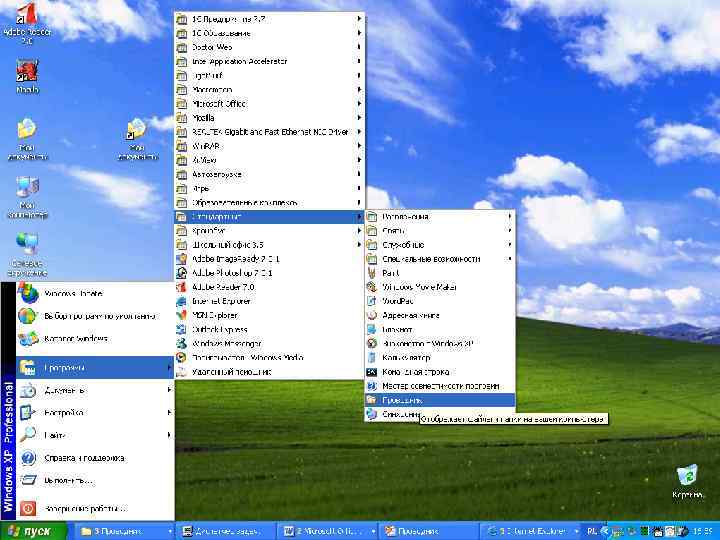Expand the 1C Предприятие 7.7 submenu arrow
720x540 pixels.
click(359, 19)
